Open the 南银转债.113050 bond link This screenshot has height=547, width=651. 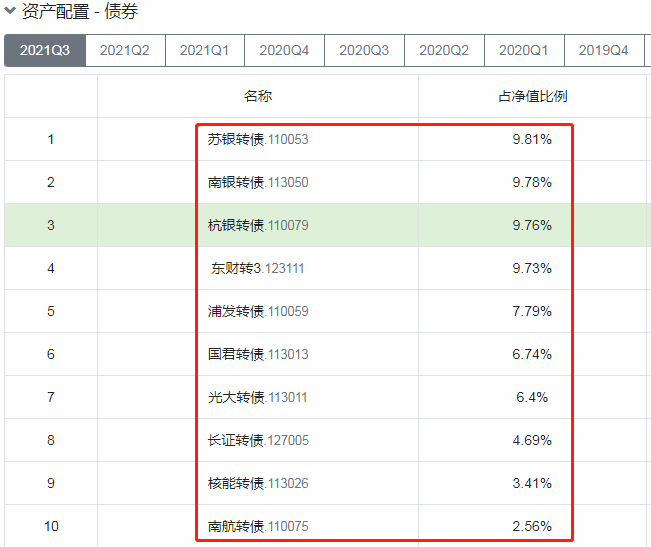point(258,183)
